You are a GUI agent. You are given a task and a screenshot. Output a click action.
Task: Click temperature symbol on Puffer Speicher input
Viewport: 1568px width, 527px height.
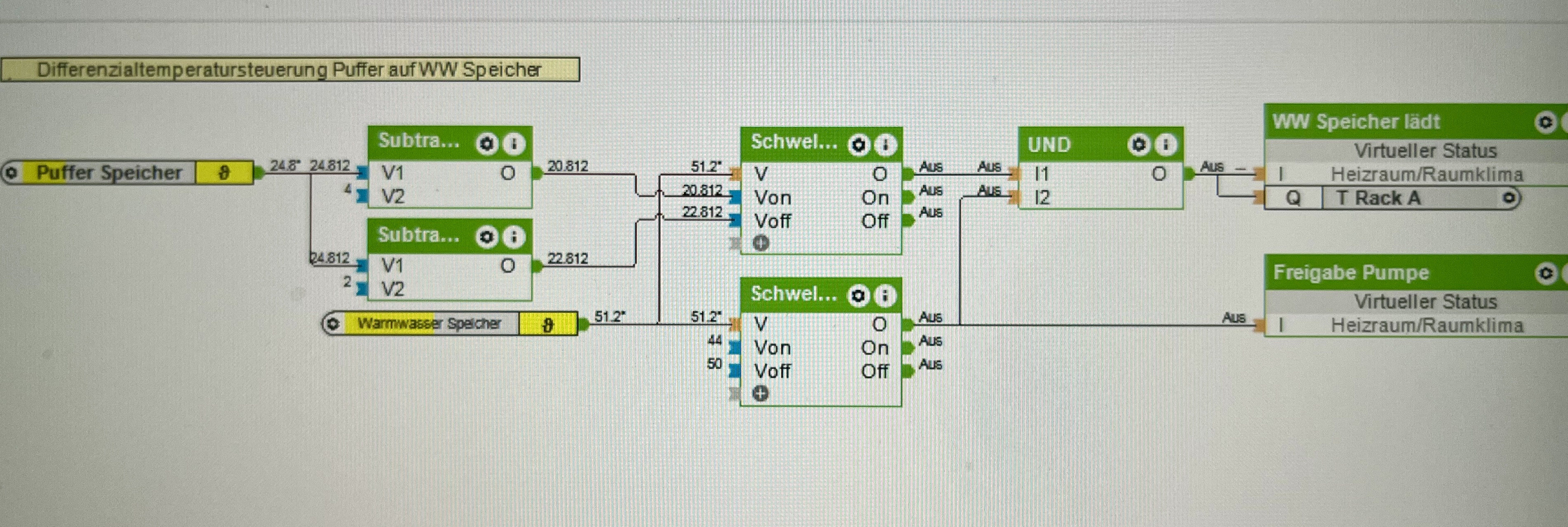(224, 173)
